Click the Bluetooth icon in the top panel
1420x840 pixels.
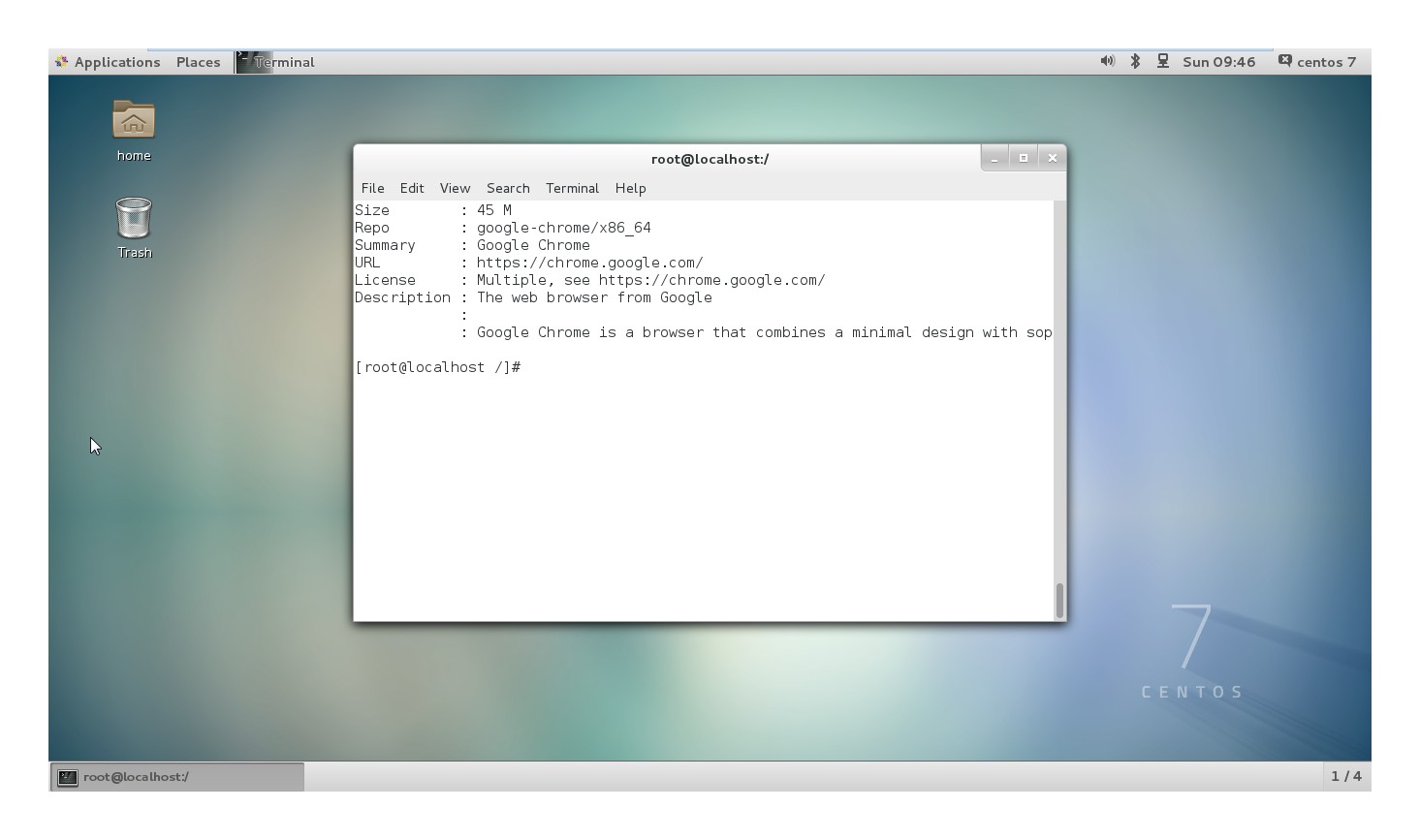pyautogui.click(x=1134, y=61)
